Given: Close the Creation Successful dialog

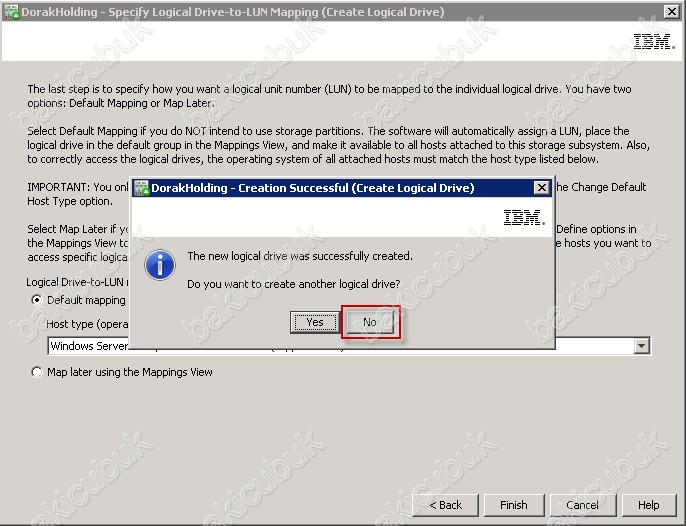Looking at the screenshot, I should 542,188.
